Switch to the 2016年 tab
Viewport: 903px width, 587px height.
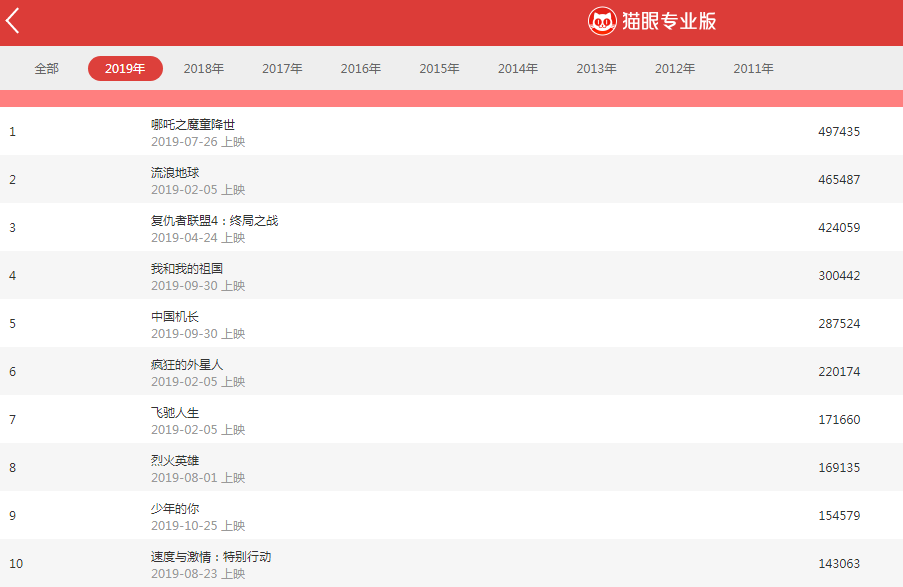(361, 69)
